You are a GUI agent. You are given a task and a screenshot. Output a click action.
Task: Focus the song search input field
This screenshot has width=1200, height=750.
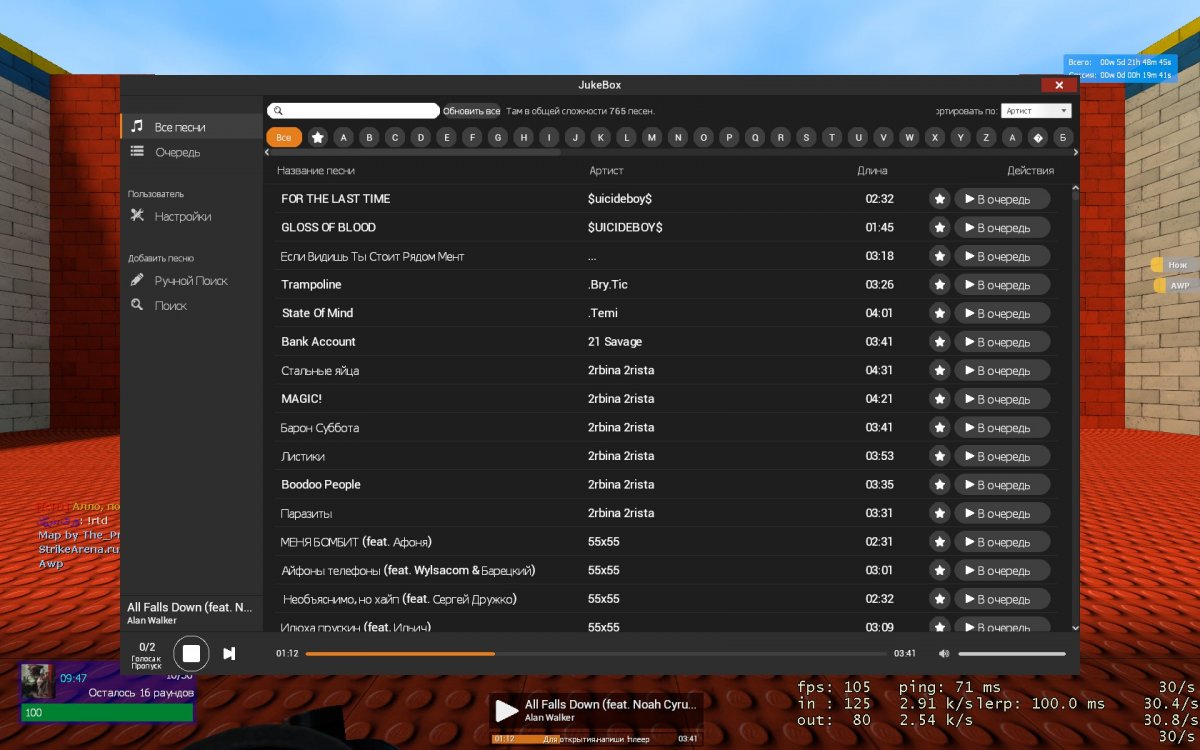pos(360,111)
